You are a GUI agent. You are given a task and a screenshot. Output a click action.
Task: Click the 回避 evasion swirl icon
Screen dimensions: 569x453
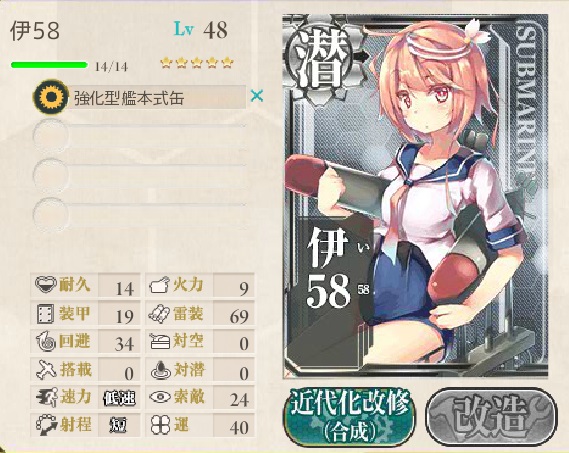pyautogui.click(x=45, y=342)
